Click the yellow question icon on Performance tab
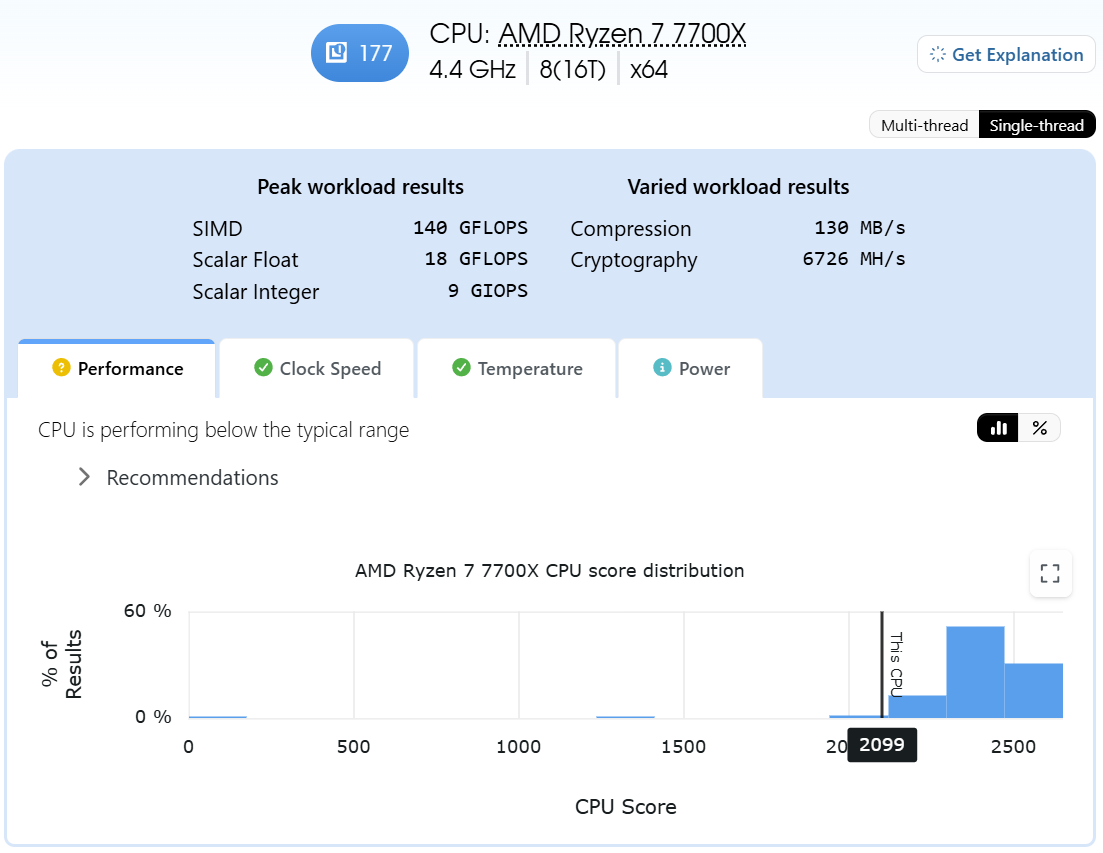 coord(61,368)
